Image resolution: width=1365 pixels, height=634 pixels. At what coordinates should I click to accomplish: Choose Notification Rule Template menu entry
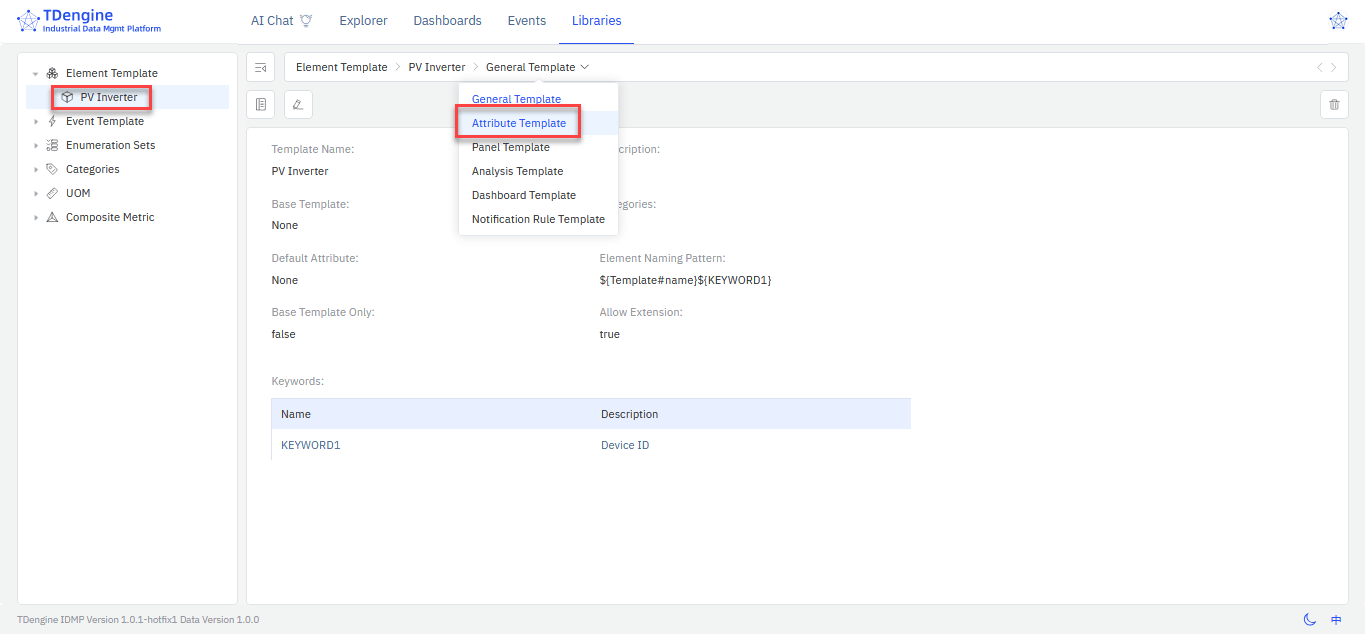point(538,219)
